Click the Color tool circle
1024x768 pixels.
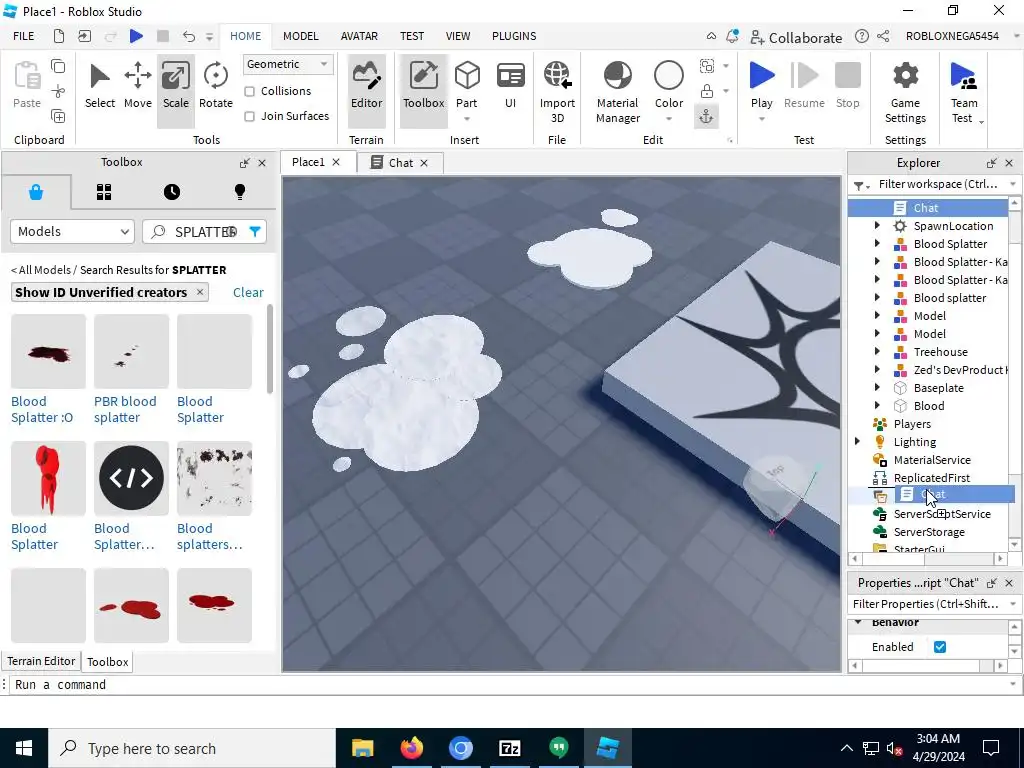tap(669, 76)
